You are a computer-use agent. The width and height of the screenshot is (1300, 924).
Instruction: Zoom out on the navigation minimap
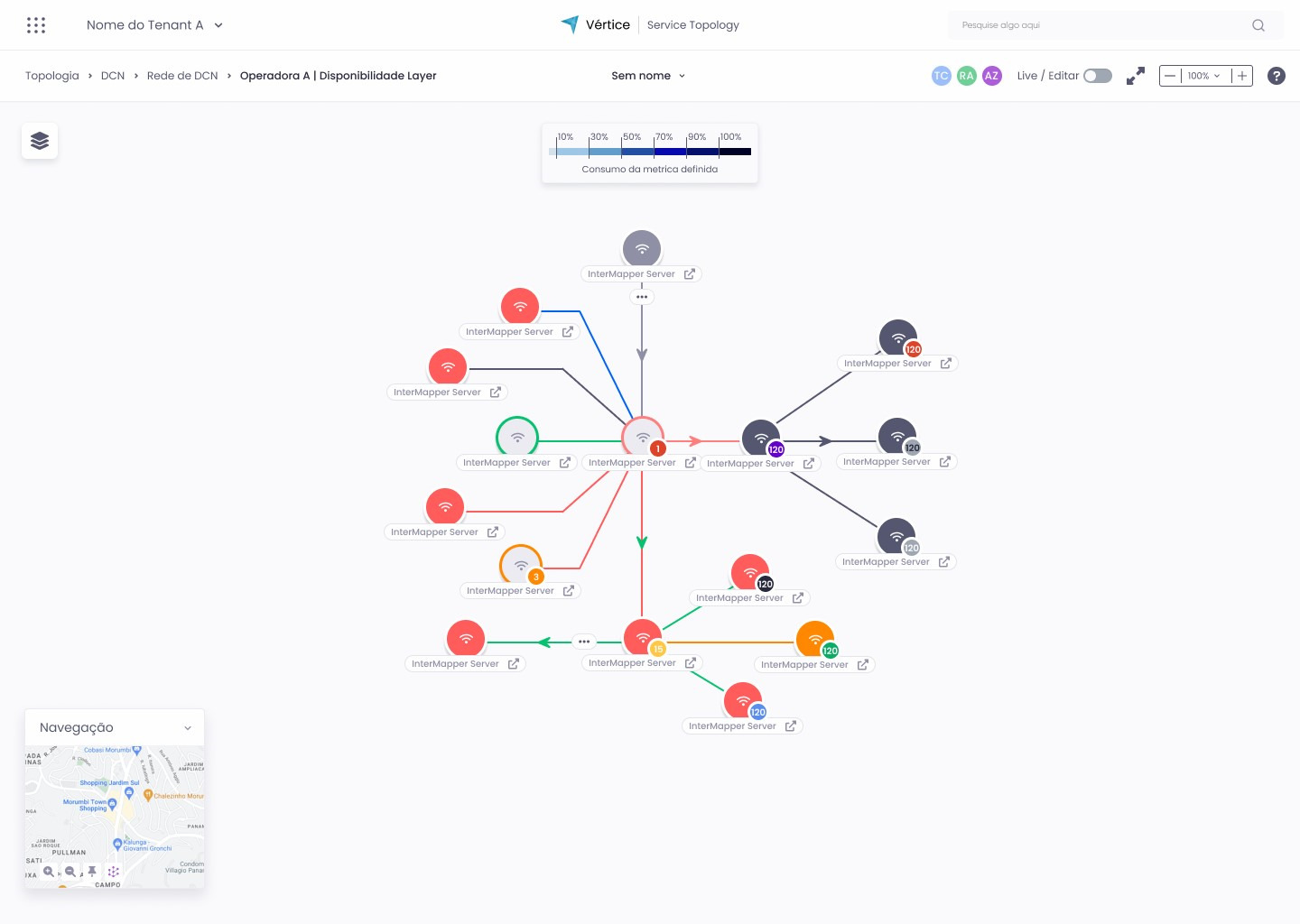click(x=70, y=872)
